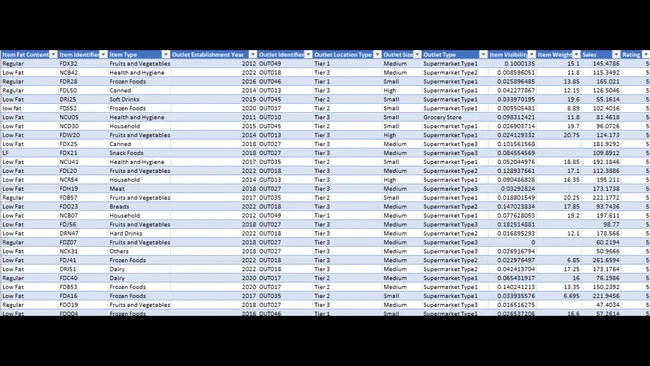
Task: Open the Item Visibility filter dropdown
Action: point(531,55)
